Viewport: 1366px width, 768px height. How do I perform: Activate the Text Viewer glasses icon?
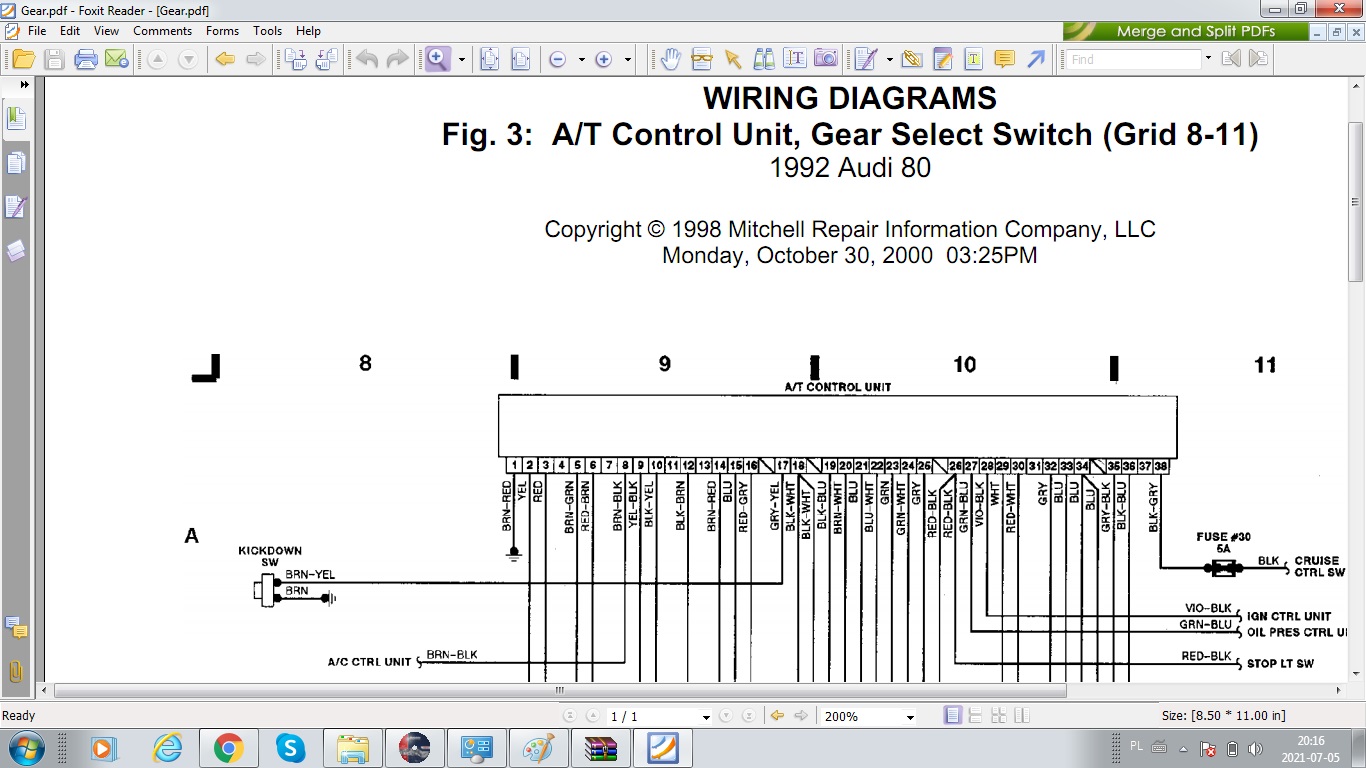tap(702, 59)
